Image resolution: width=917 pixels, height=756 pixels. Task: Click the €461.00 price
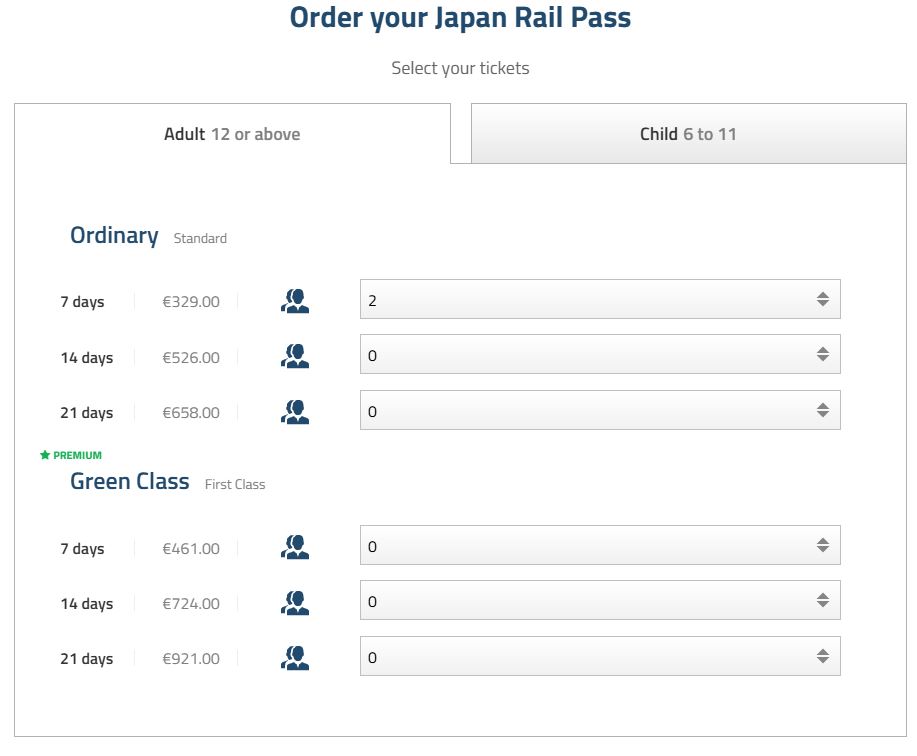(x=191, y=548)
